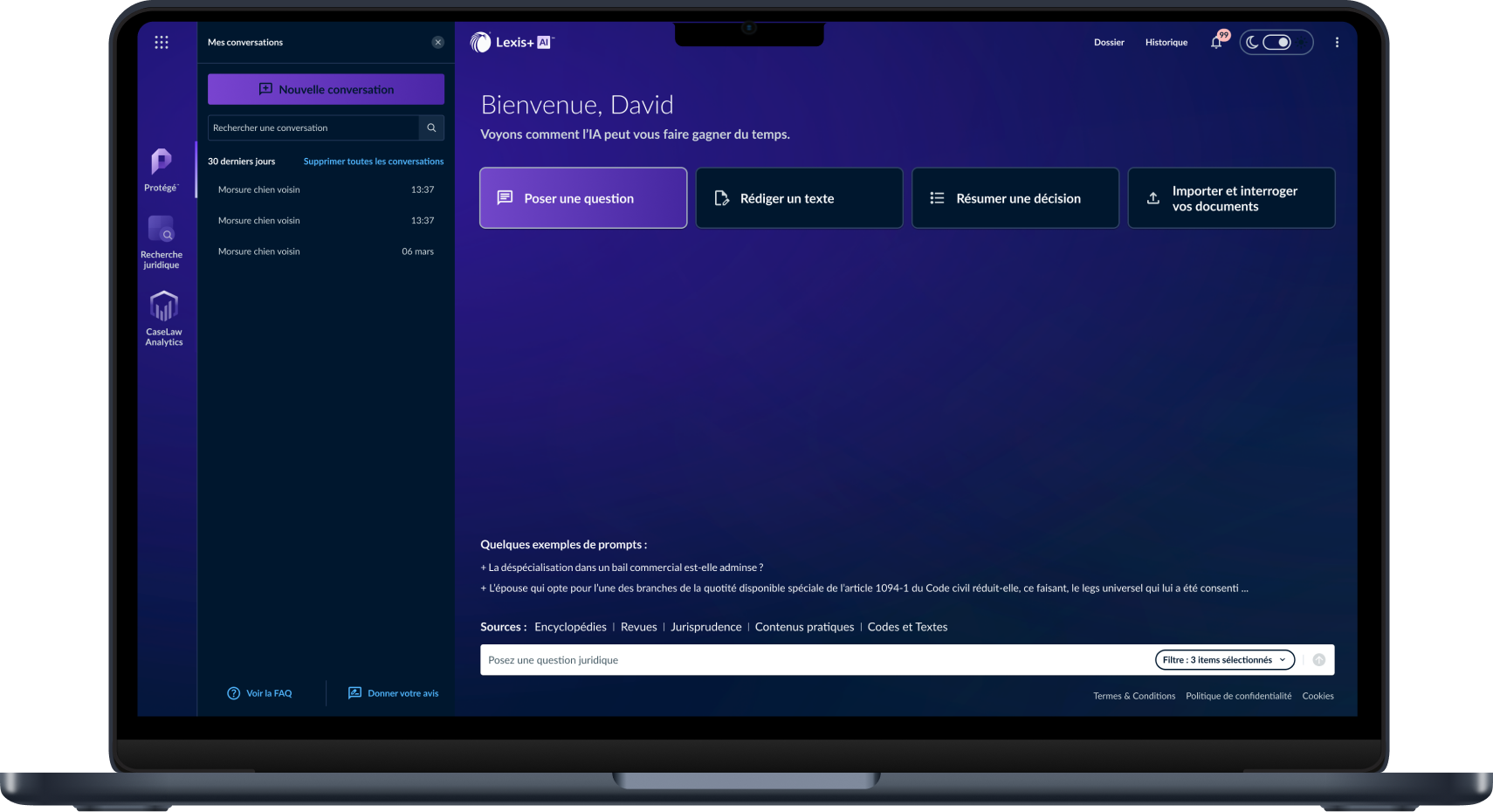Click Supprimer toutes les conversations
The image size is (1493, 812).
373,161
